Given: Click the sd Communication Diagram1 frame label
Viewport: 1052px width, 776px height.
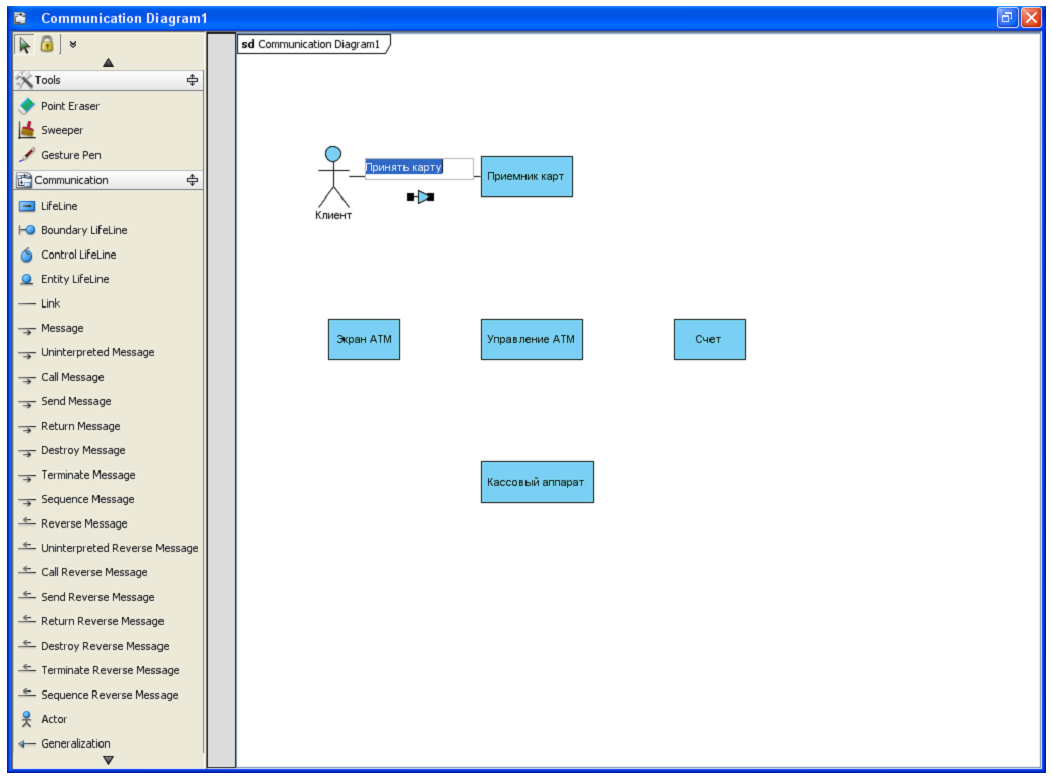Looking at the screenshot, I should (313, 44).
